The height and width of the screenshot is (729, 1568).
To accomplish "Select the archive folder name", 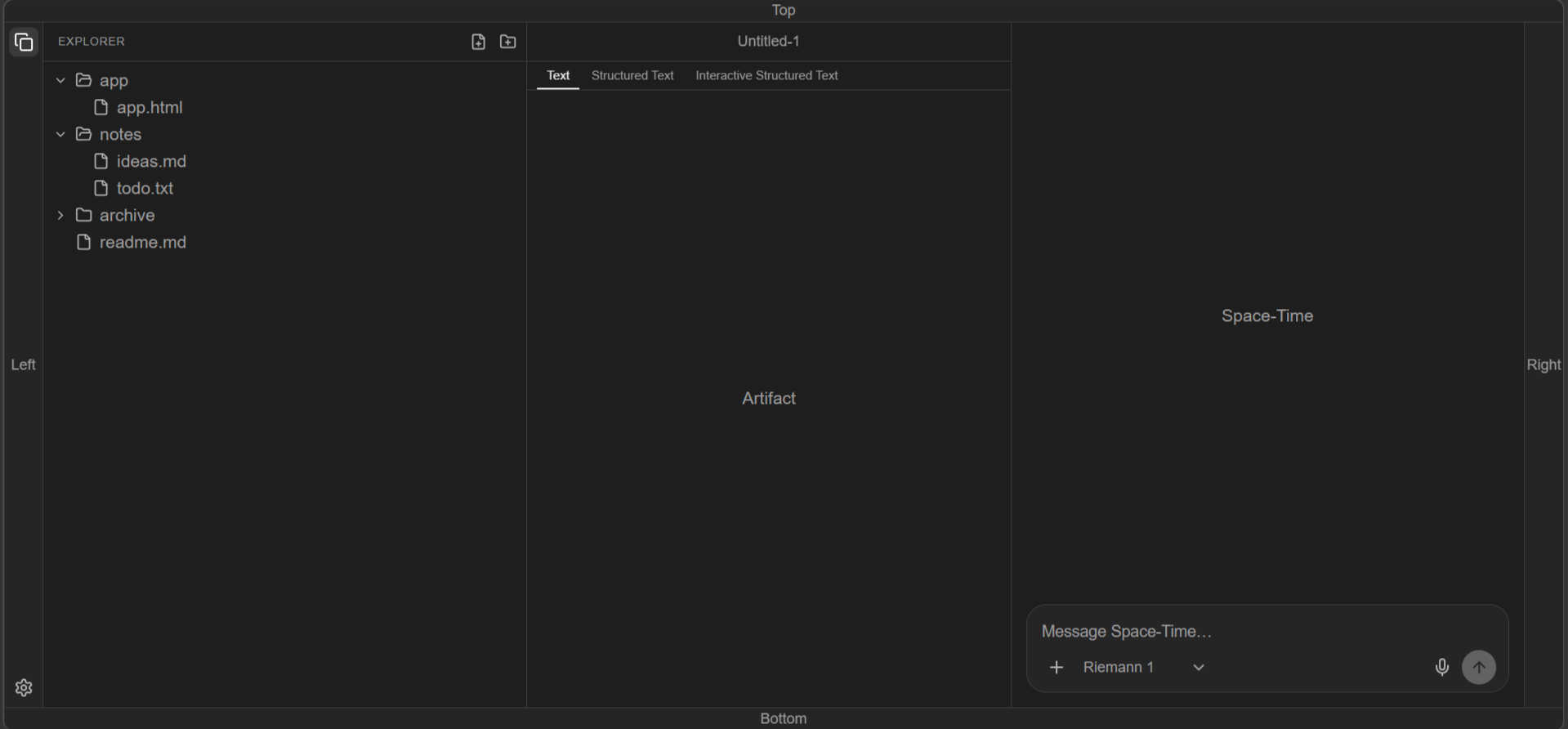I will [127, 215].
